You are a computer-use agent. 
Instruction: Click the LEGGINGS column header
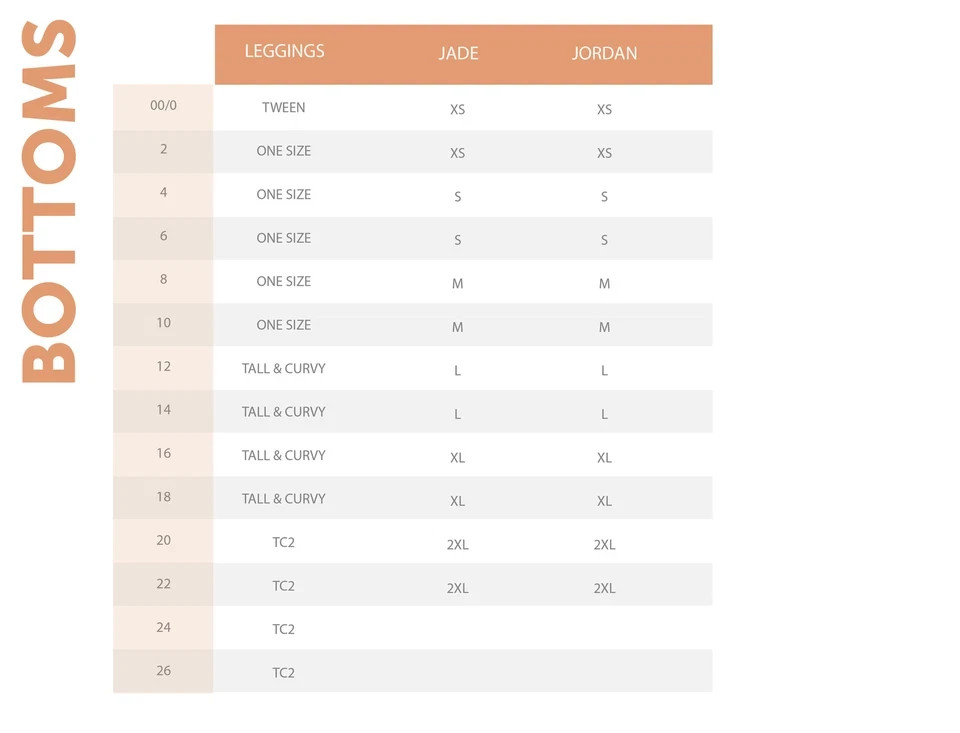point(285,52)
